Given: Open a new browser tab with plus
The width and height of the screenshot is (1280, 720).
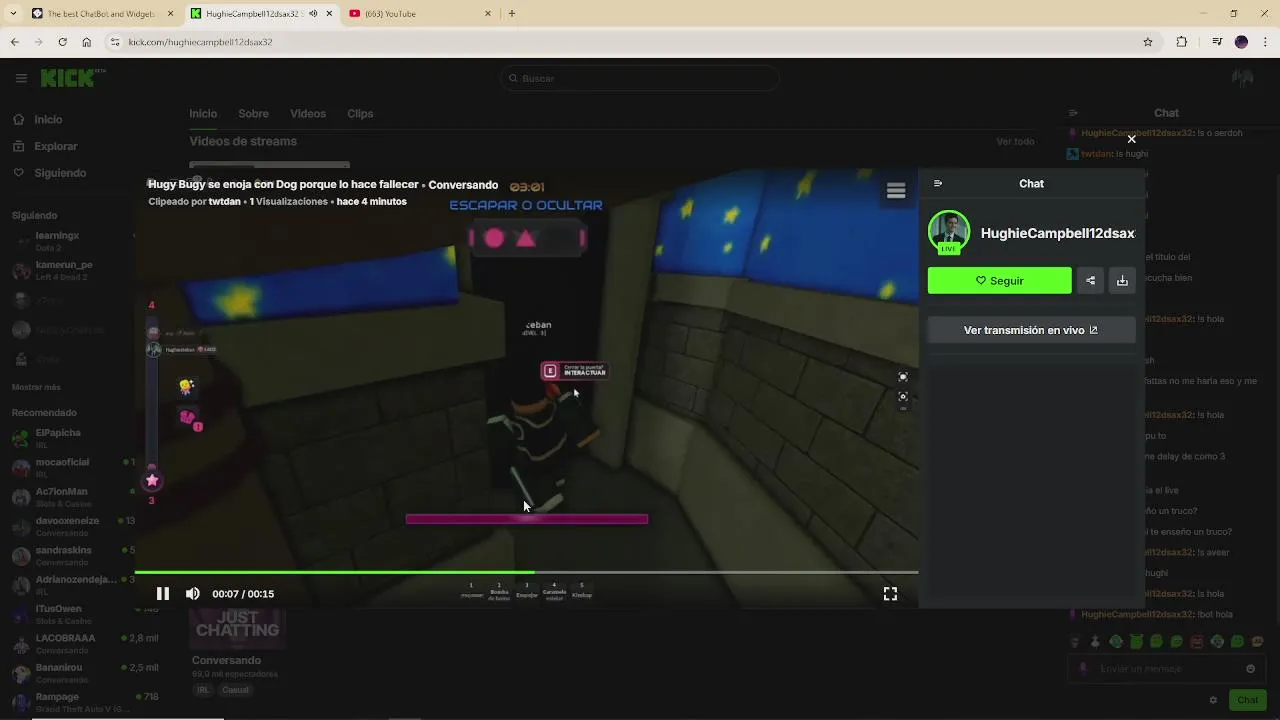Looking at the screenshot, I should tap(512, 14).
